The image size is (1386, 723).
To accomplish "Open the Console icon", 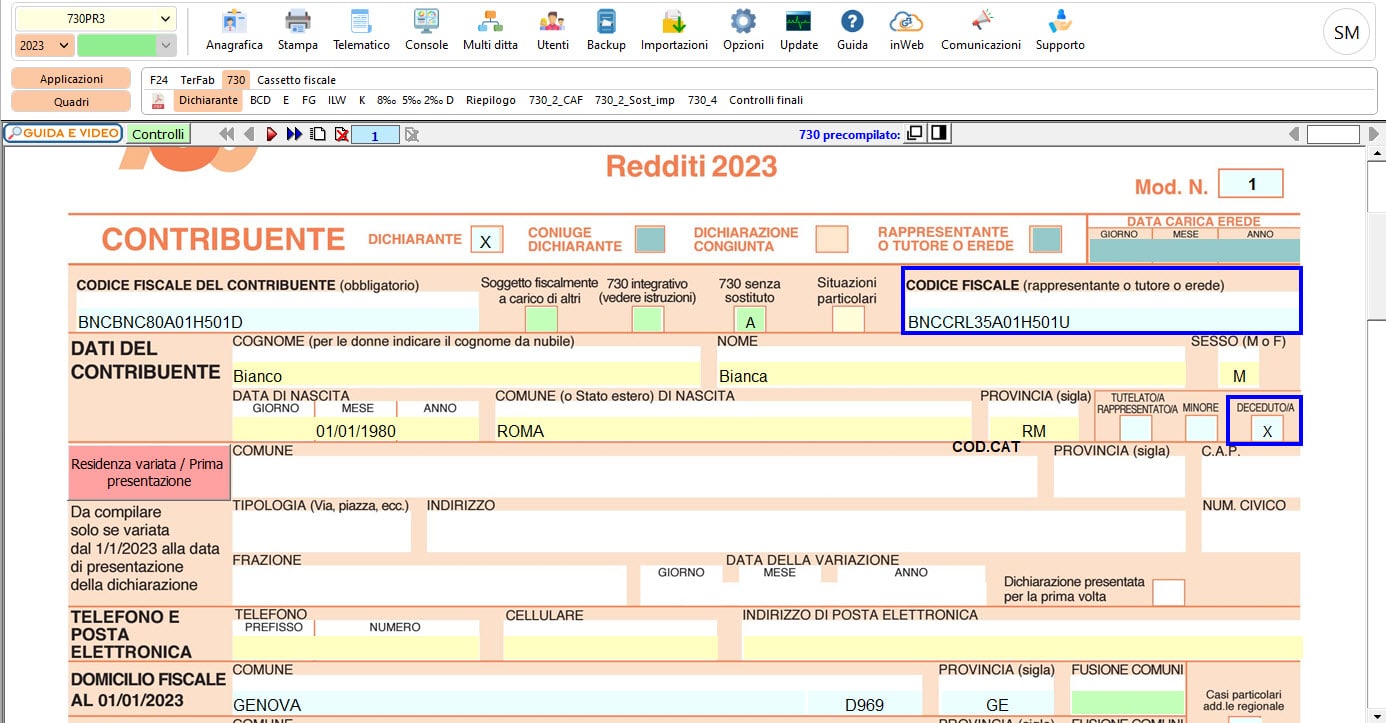I will 426,30.
